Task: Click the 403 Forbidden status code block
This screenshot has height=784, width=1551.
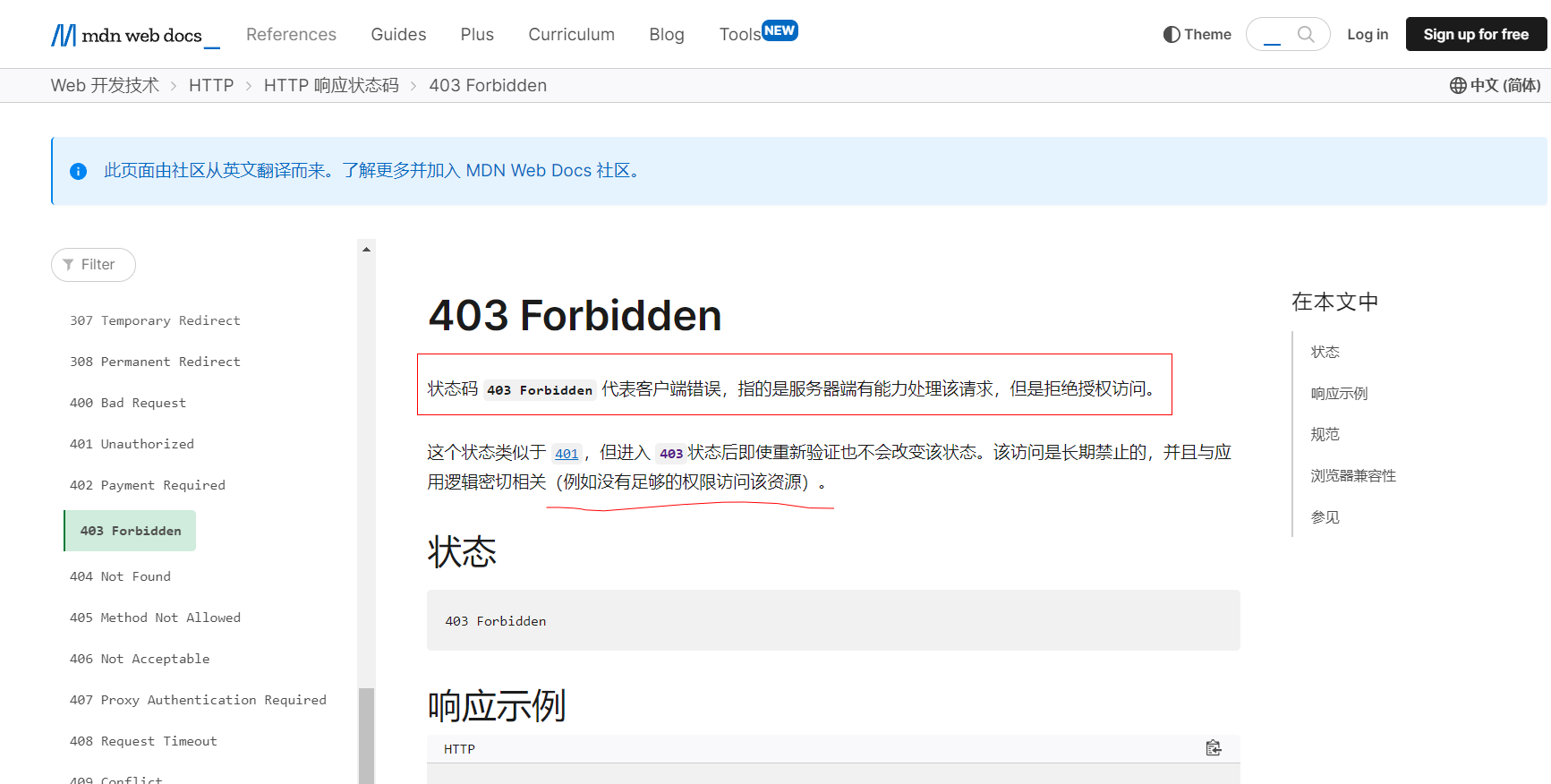Action: [x=833, y=620]
